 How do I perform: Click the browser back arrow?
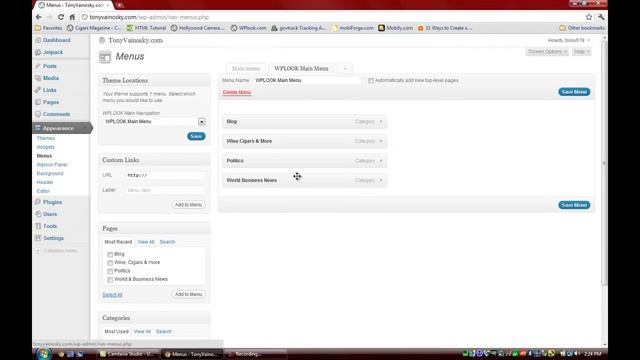(39, 17)
